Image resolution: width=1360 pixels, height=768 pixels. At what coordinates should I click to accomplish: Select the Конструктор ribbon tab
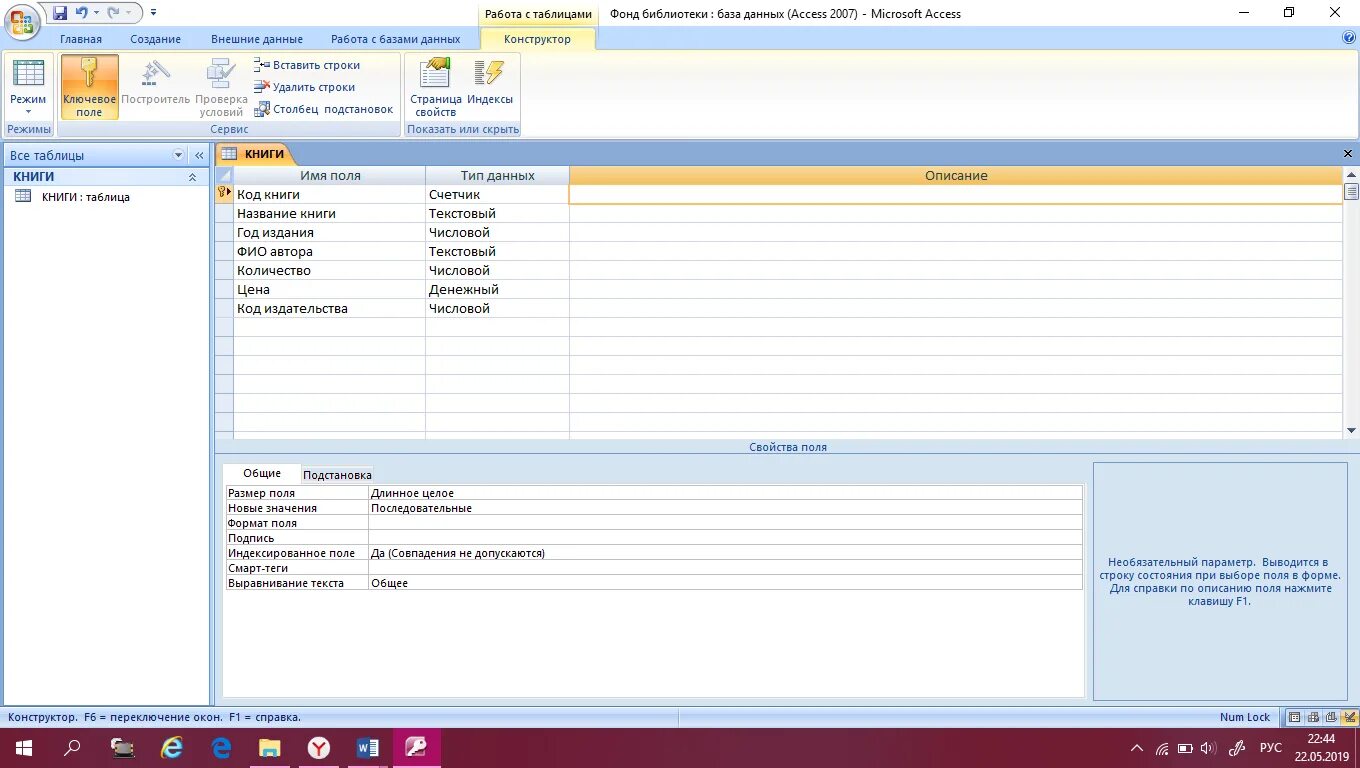(538, 39)
